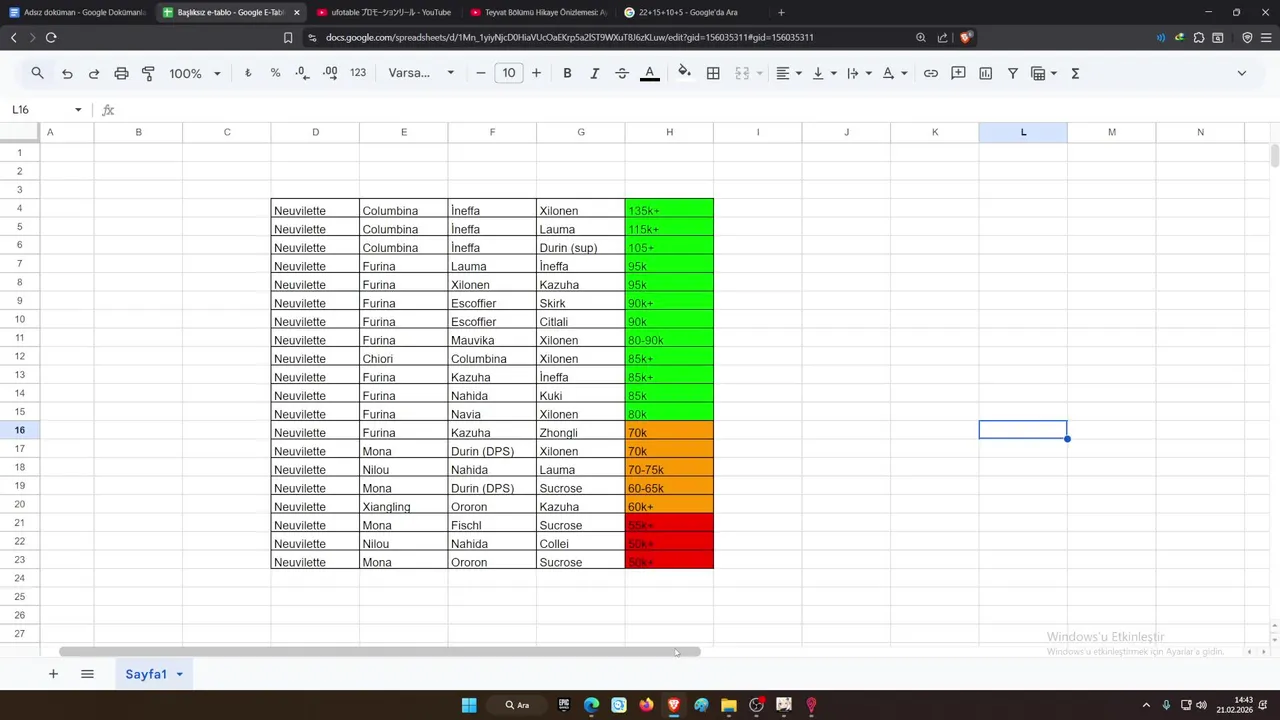The width and height of the screenshot is (1280, 720).
Task: Go back to the previous page
Action: click(13, 37)
